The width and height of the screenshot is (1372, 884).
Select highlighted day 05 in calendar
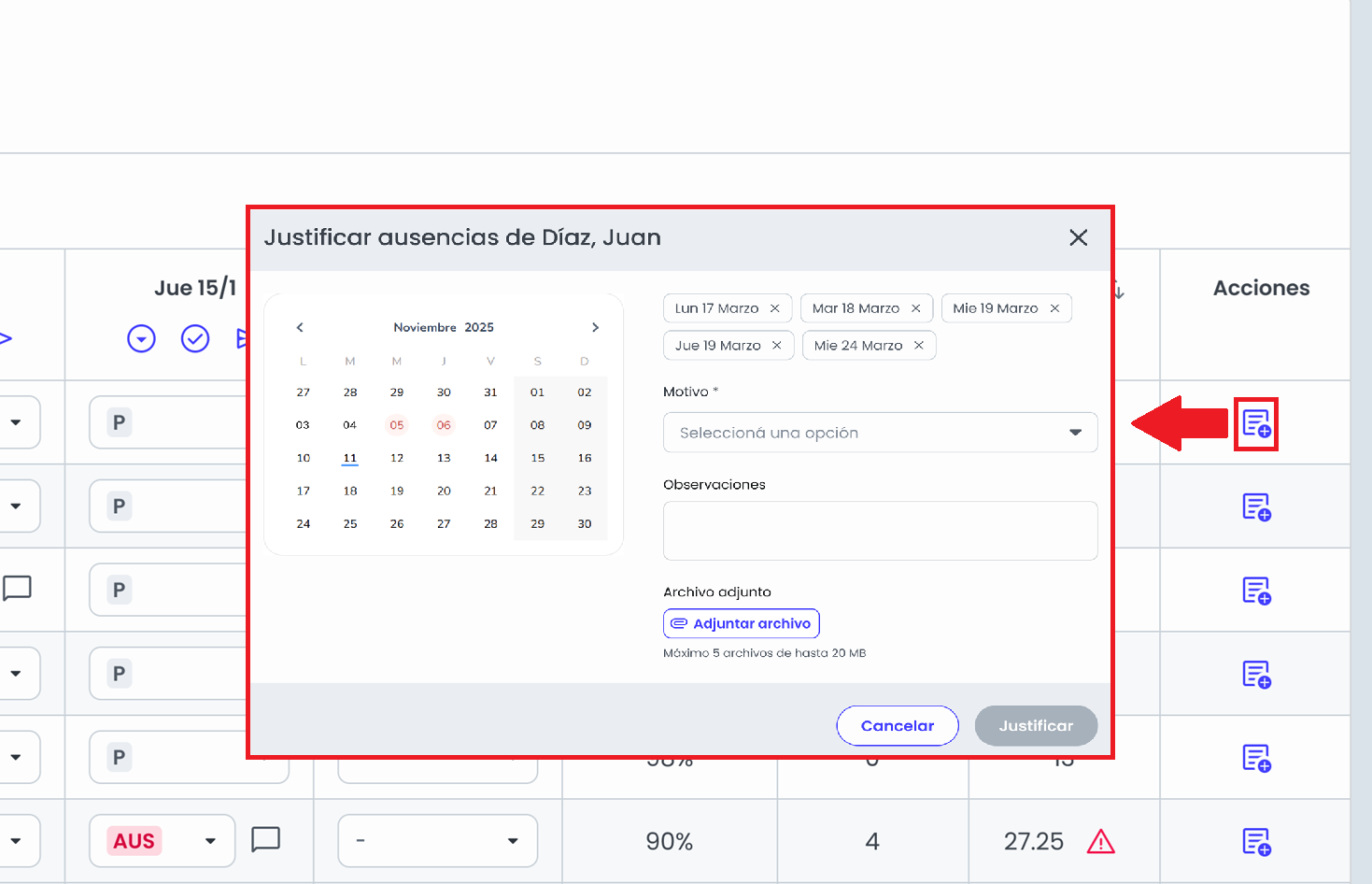coord(397,425)
